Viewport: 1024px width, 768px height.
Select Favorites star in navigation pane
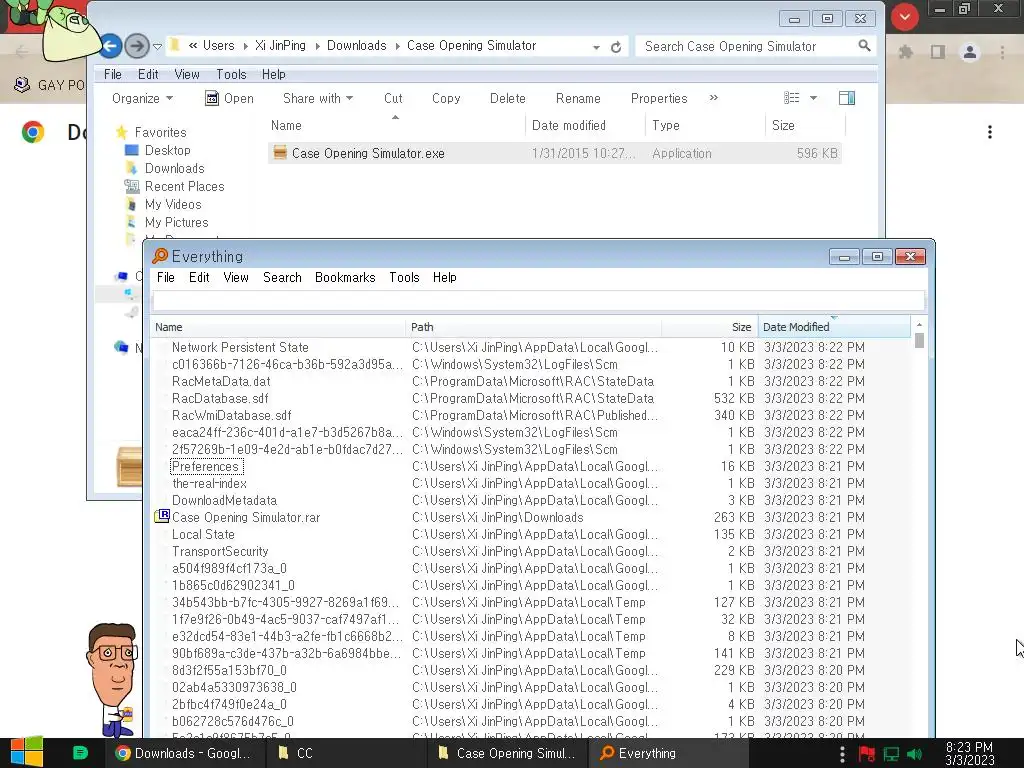pos(121,132)
